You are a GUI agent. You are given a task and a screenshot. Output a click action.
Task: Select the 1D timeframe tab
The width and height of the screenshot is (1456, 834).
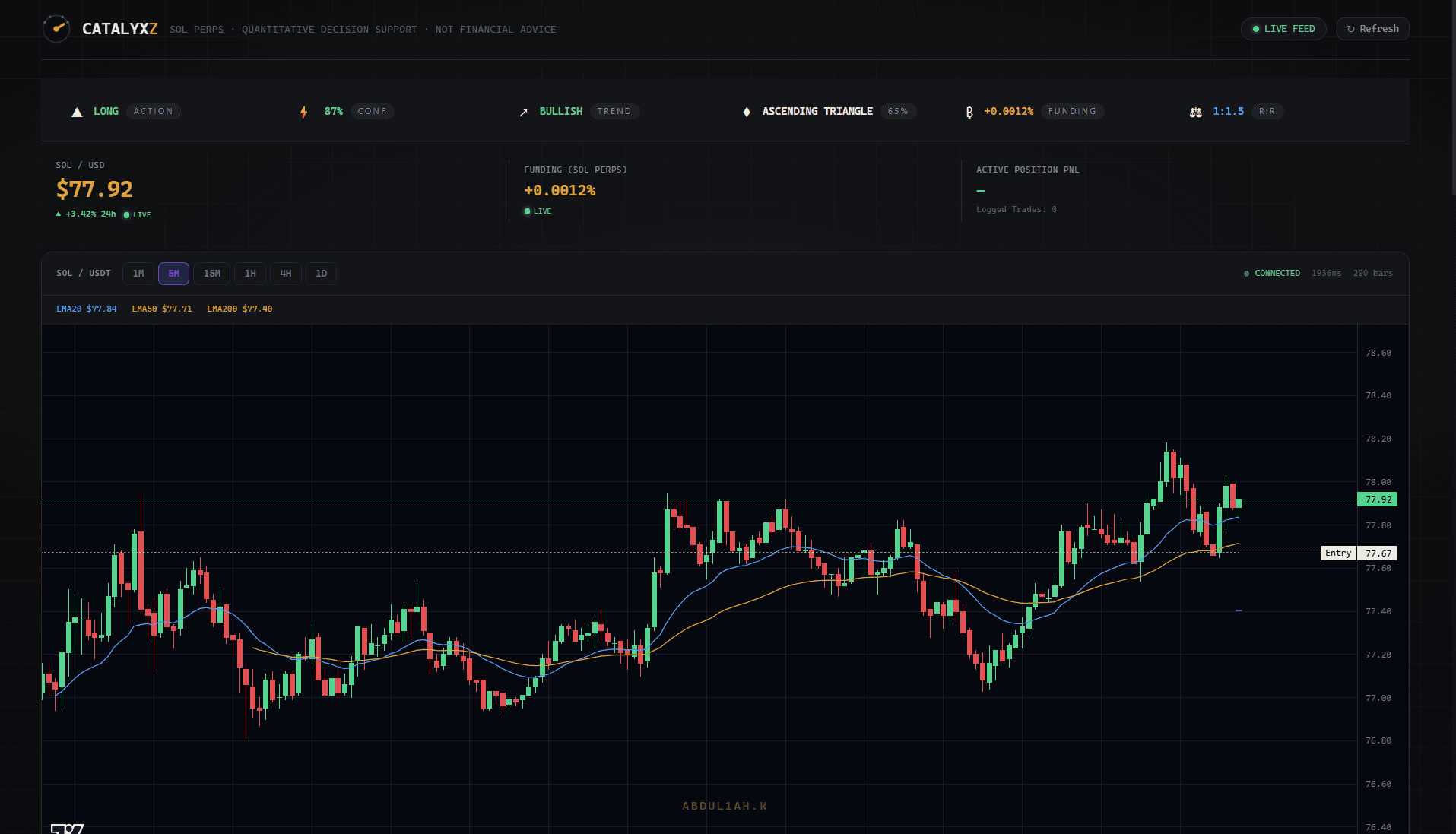click(x=321, y=274)
